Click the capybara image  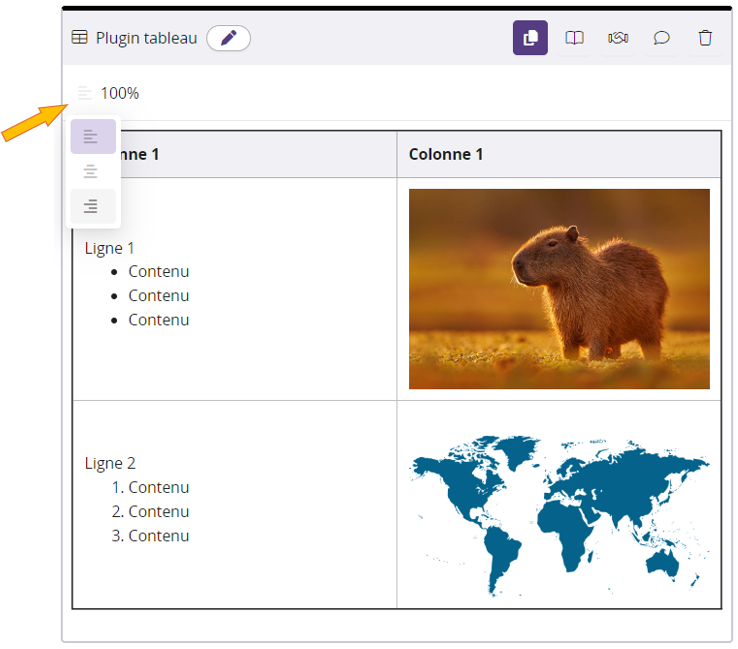click(x=559, y=288)
